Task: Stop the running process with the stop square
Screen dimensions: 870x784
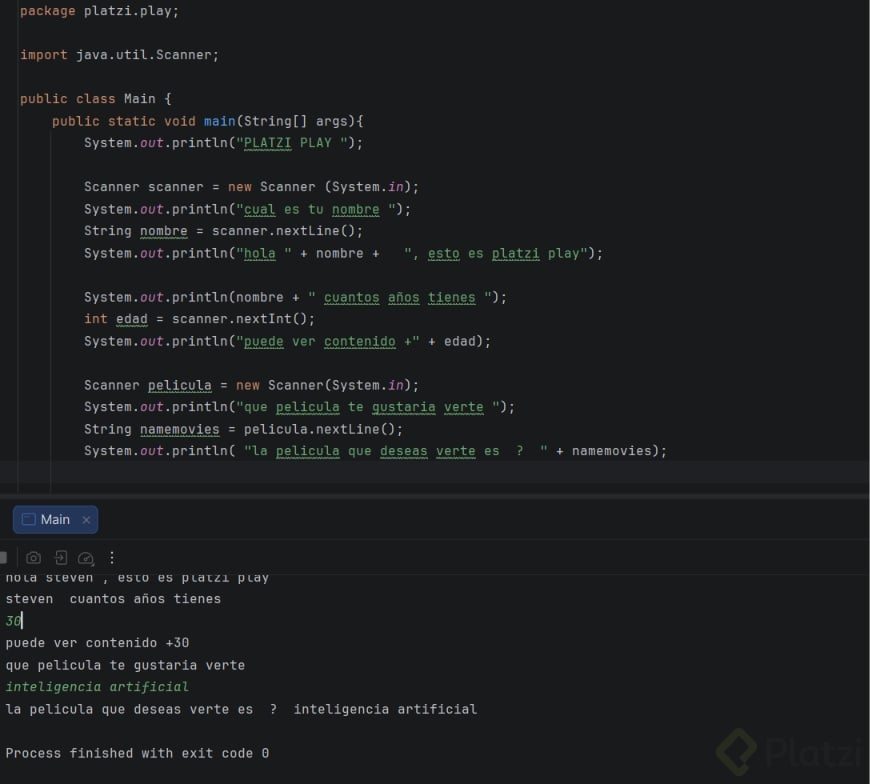Action: tap(3, 557)
